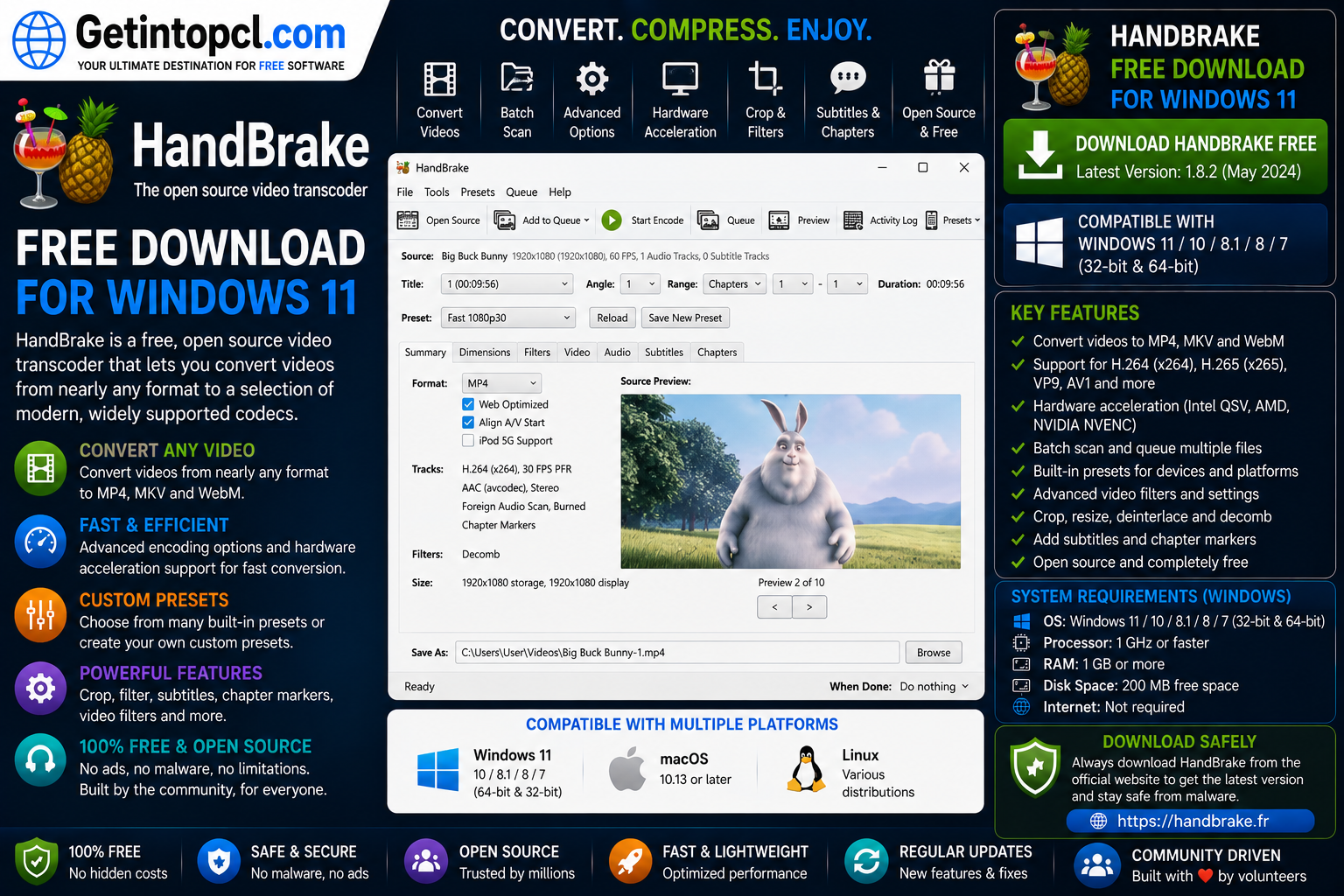The width and height of the screenshot is (1344, 896).
Task: Open the Presets menu in menu bar
Action: coord(478,192)
